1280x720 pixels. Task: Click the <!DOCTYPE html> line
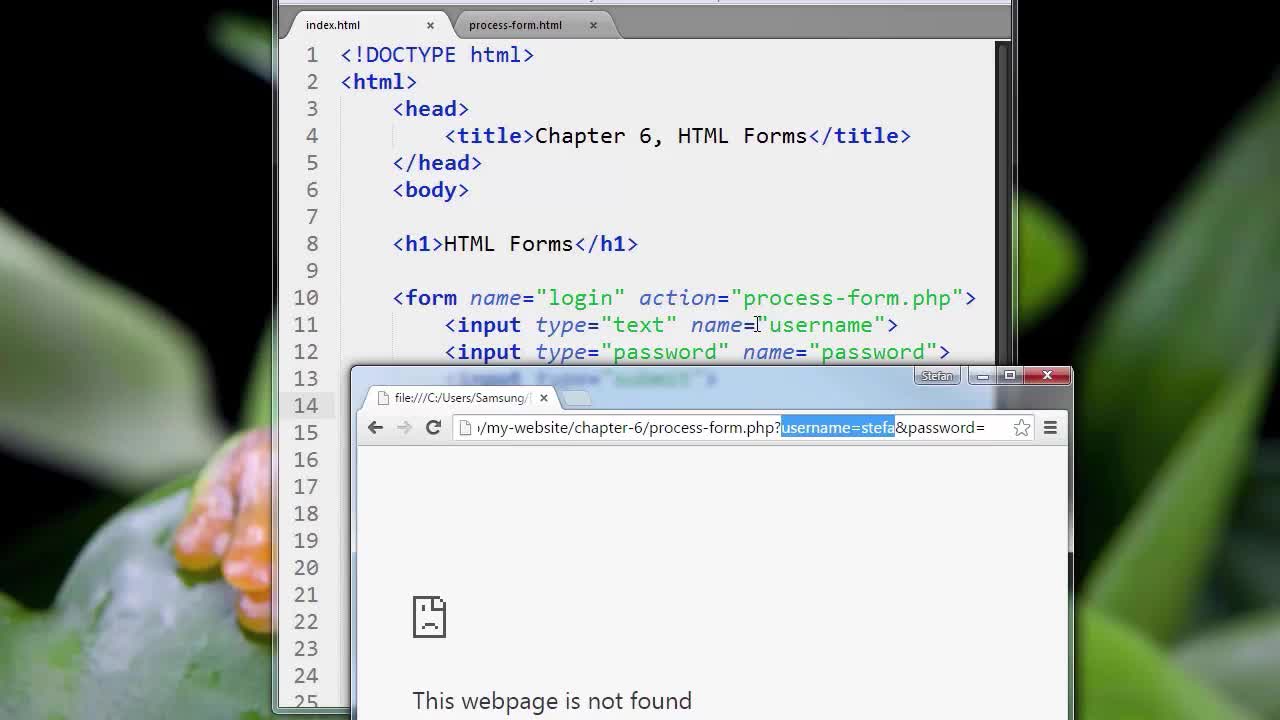point(437,55)
